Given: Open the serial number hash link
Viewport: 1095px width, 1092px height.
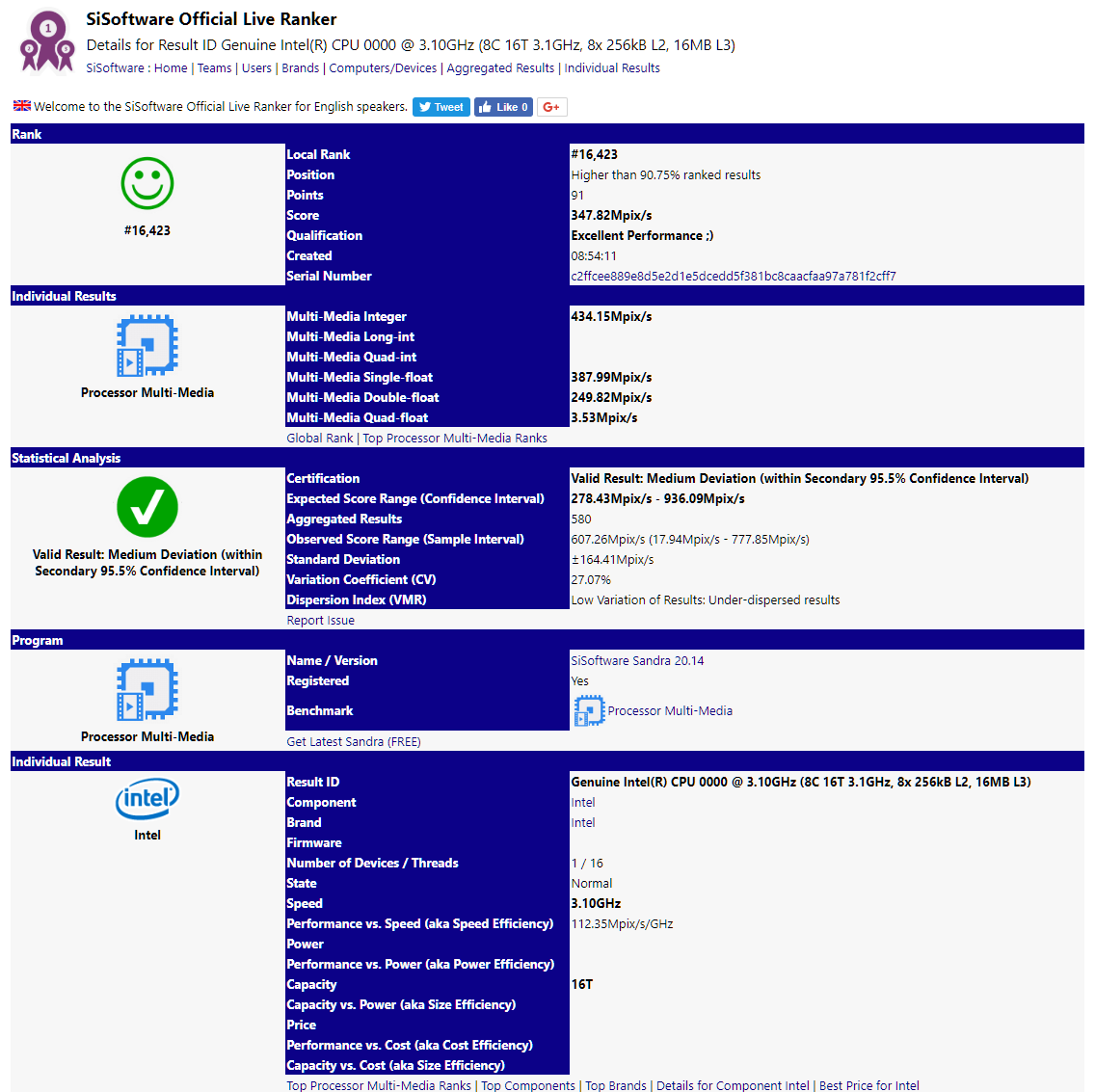Looking at the screenshot, I should (x=734, y=276).
